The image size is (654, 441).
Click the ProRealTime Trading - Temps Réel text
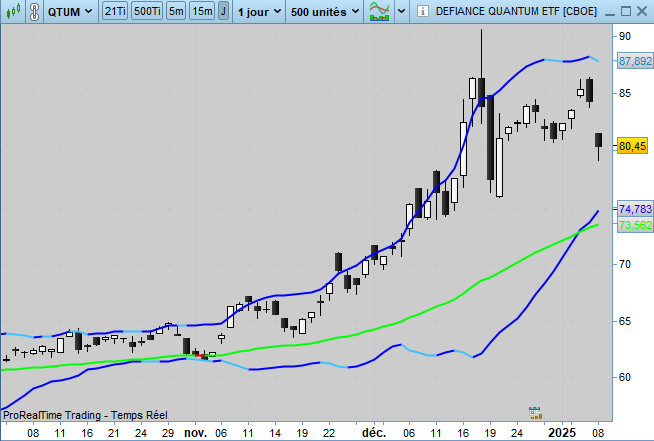pyautogui.click(x=86, y=415)
